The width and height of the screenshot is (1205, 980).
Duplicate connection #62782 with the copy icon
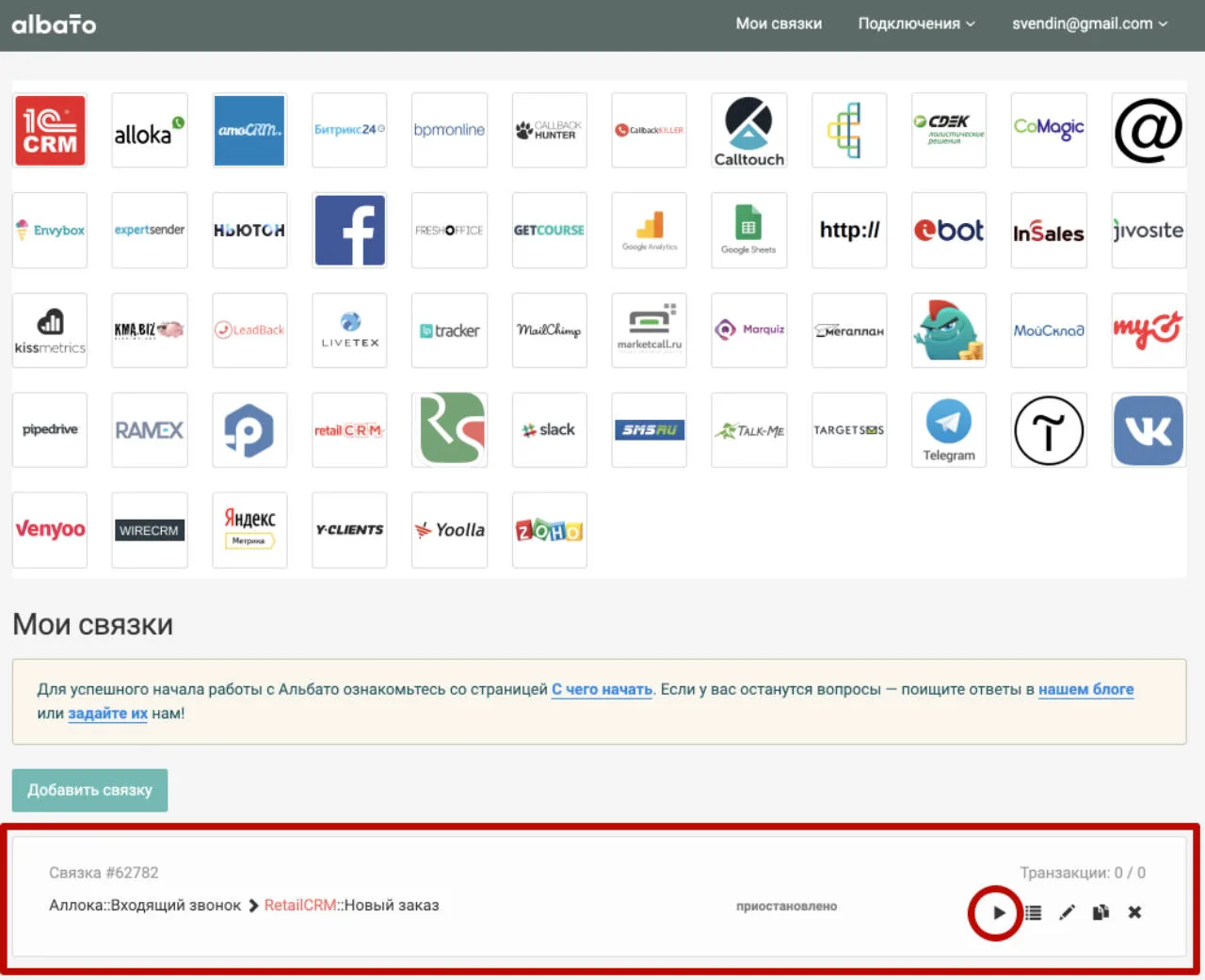tap(1101, 912)
